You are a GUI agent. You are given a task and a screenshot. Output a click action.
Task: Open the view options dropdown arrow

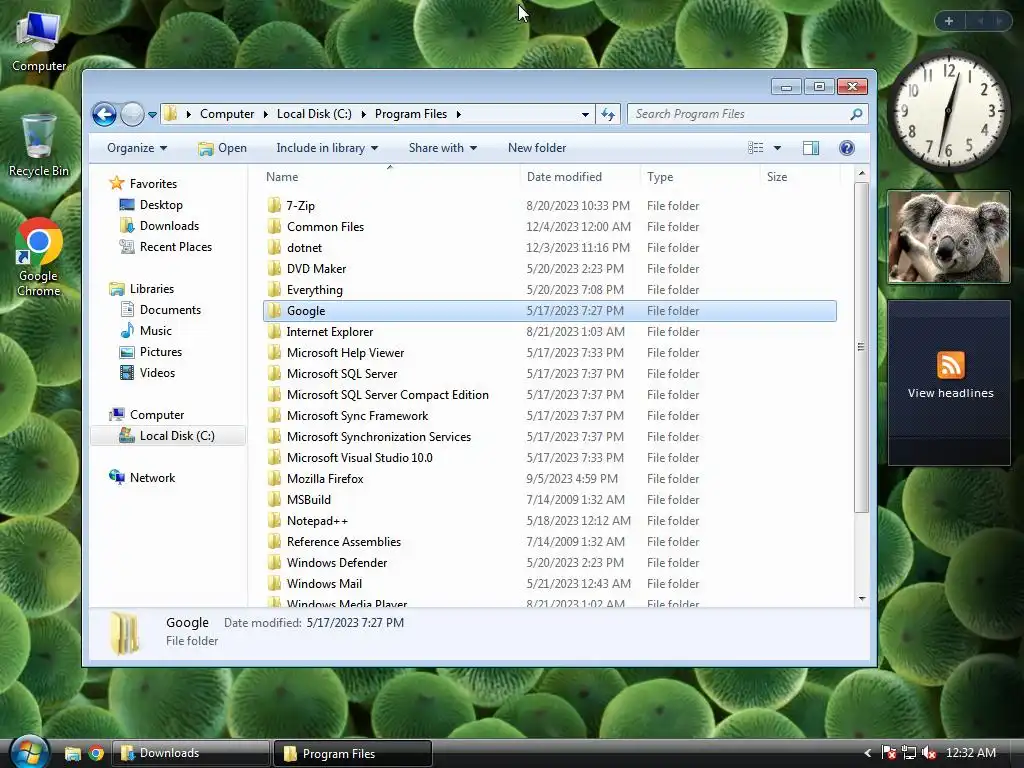tap(777, 148)
